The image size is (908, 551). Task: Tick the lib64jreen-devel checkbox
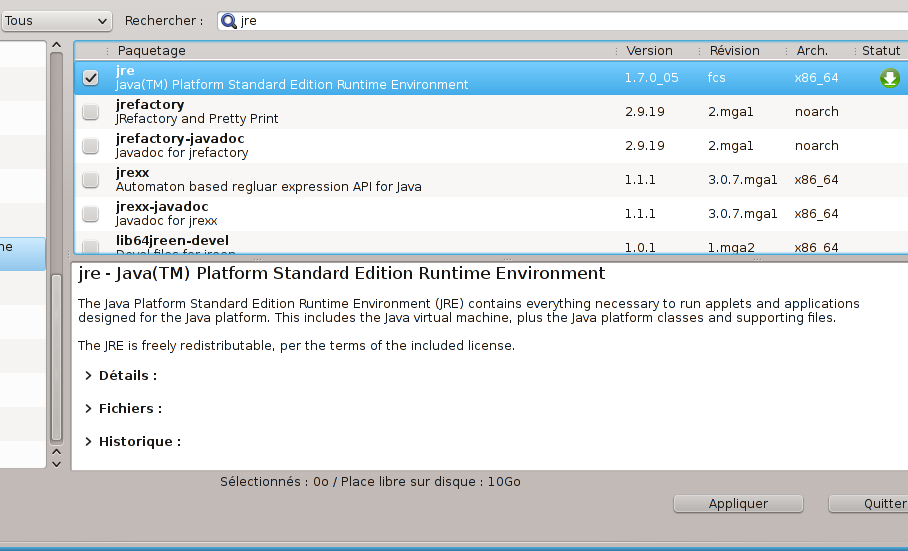90,247
